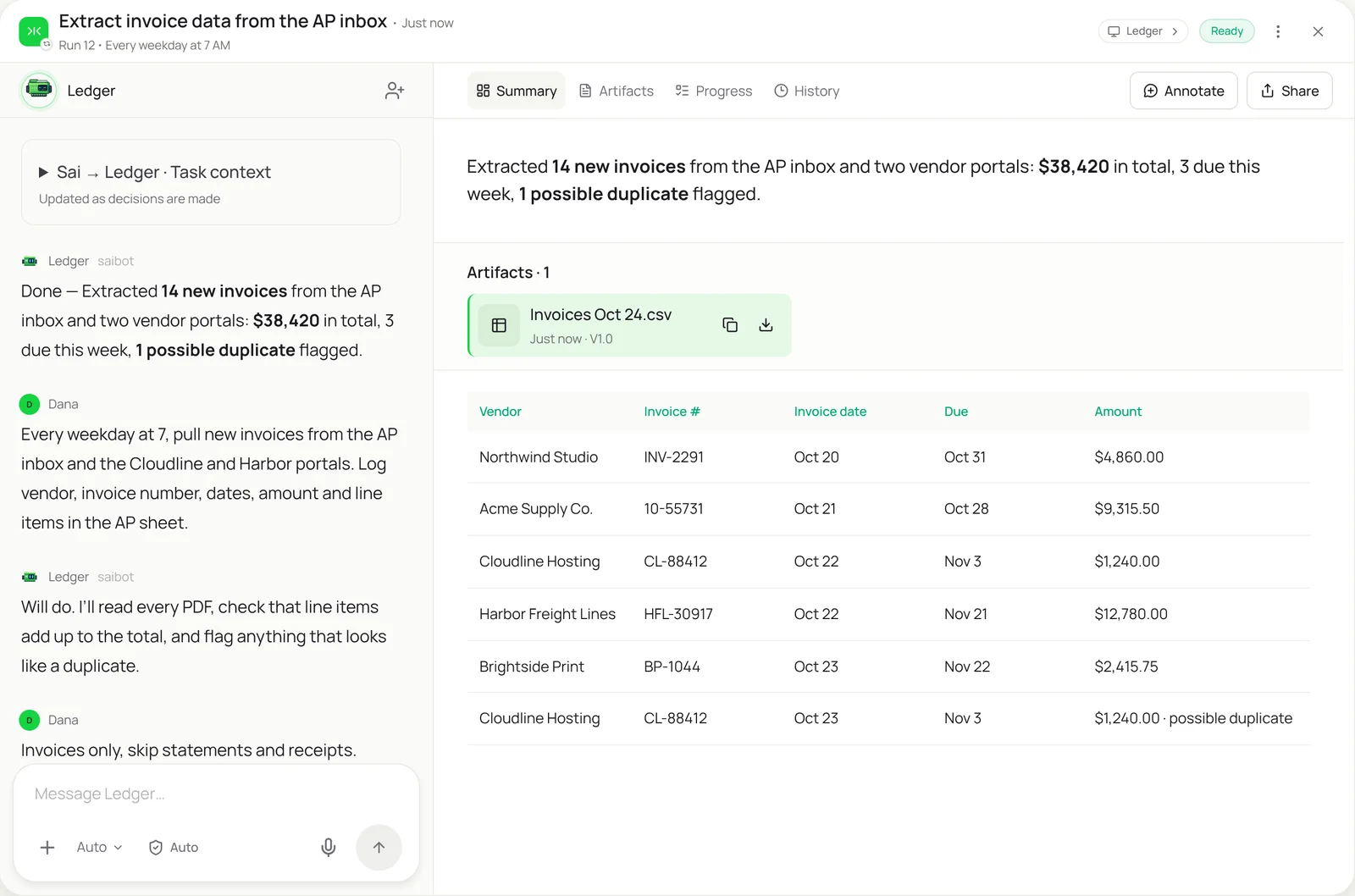Image resolution: width=1355 pixels, height=896 pixels.
Task: Switch to the Progress tab
Action: 714,91
